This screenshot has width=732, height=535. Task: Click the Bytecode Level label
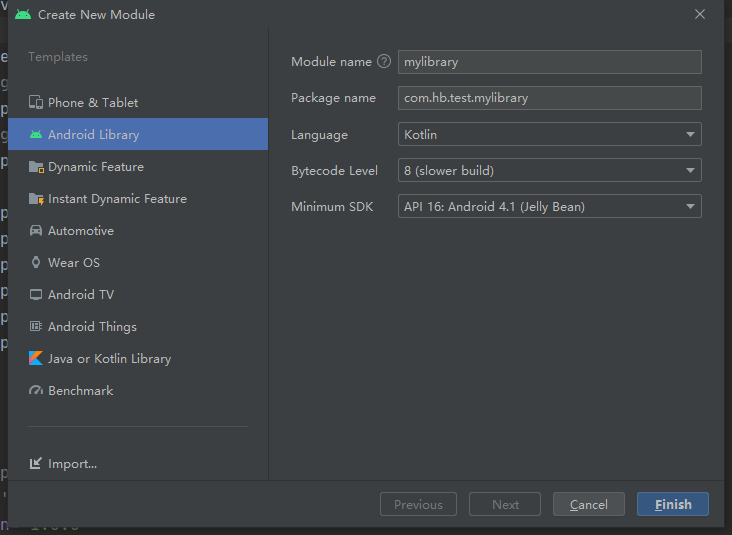coord(334,170)
